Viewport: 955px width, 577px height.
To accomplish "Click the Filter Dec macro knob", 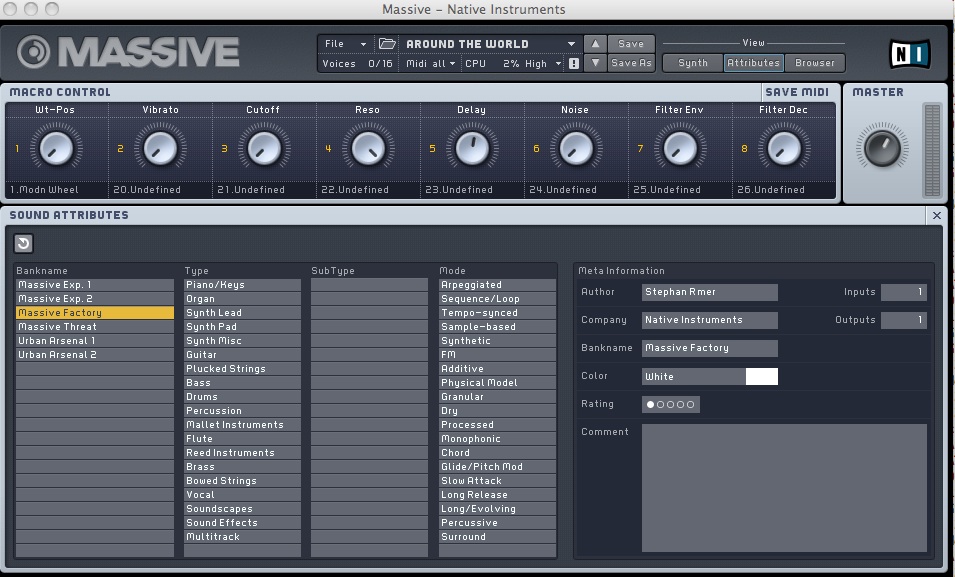I will [x=784, y=148].
